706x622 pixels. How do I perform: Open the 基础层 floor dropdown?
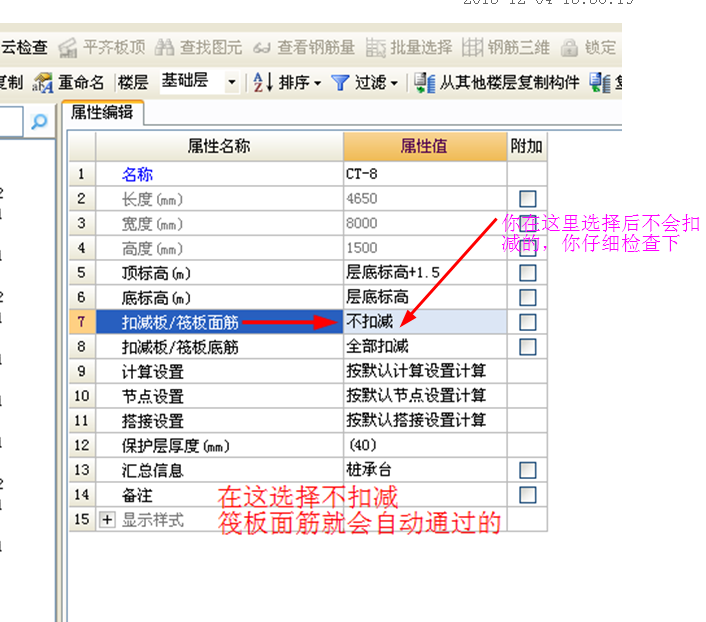coord(232,82)
